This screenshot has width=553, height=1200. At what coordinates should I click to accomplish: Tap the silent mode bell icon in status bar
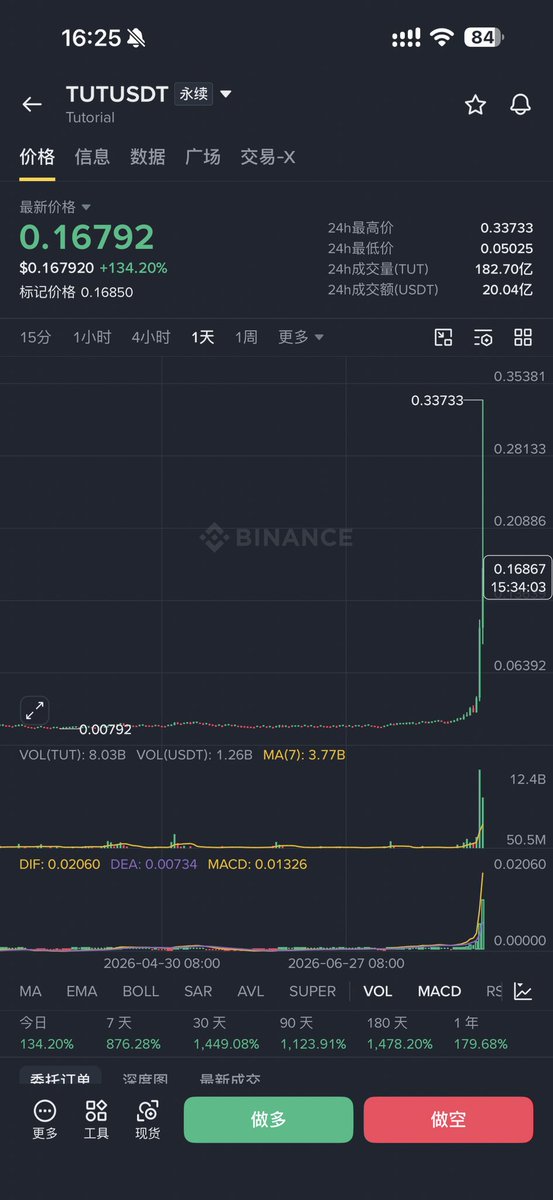(136, 38)
